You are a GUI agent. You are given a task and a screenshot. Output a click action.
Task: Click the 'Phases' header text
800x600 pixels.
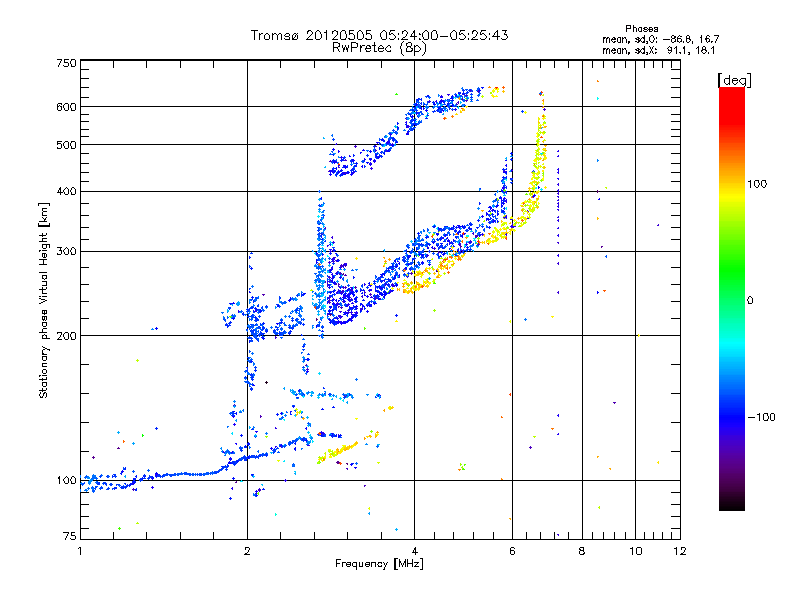tap(642, 29)
